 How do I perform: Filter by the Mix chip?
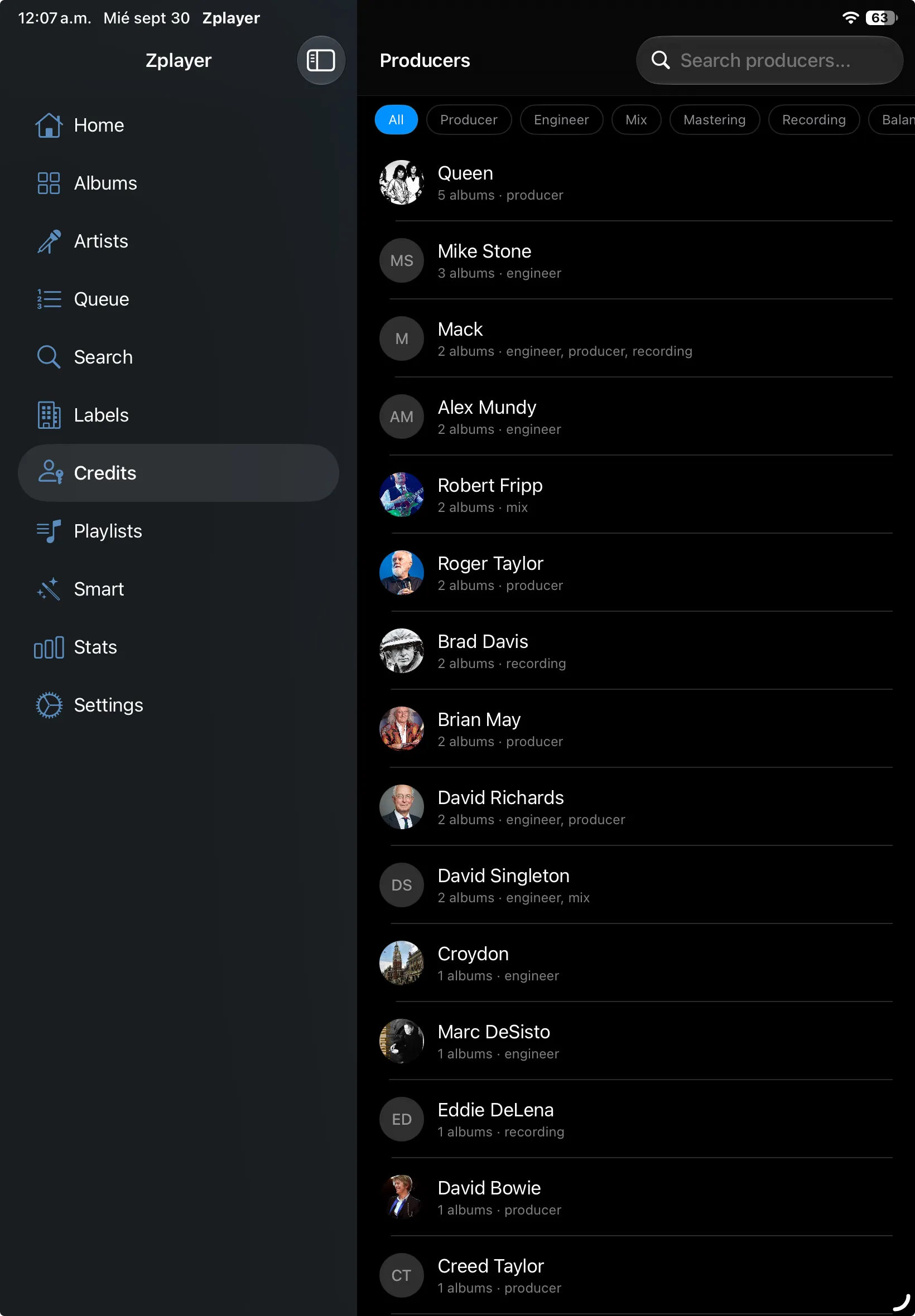point(636,120)
